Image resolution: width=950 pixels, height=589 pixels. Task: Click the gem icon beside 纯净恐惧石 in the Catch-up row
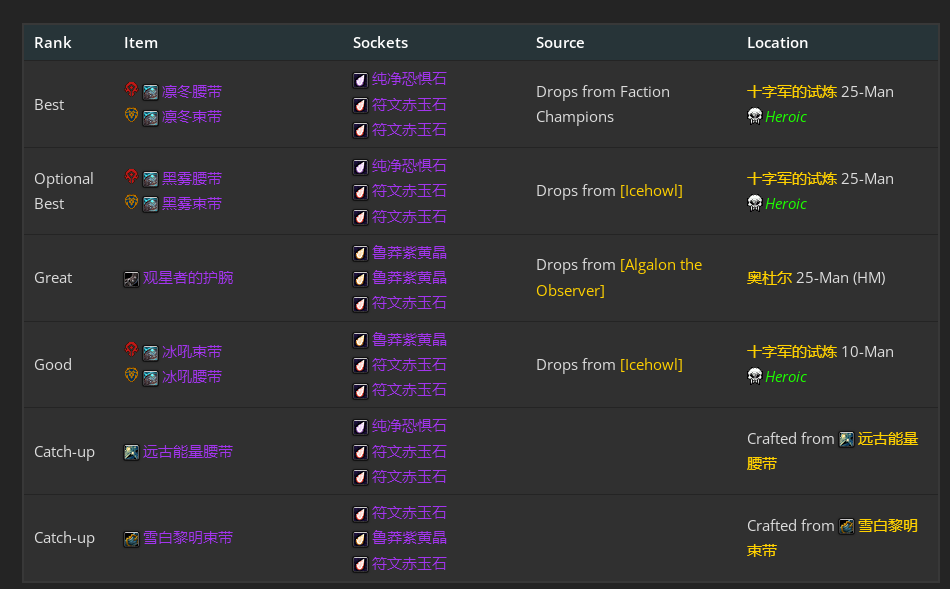point(360,427)
